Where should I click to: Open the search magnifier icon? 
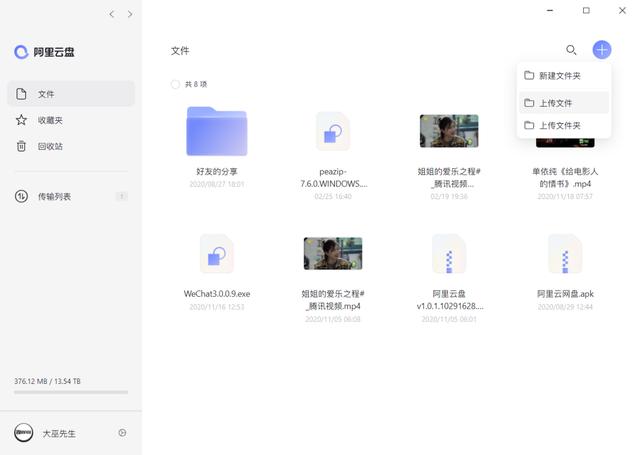coord(571,50)
